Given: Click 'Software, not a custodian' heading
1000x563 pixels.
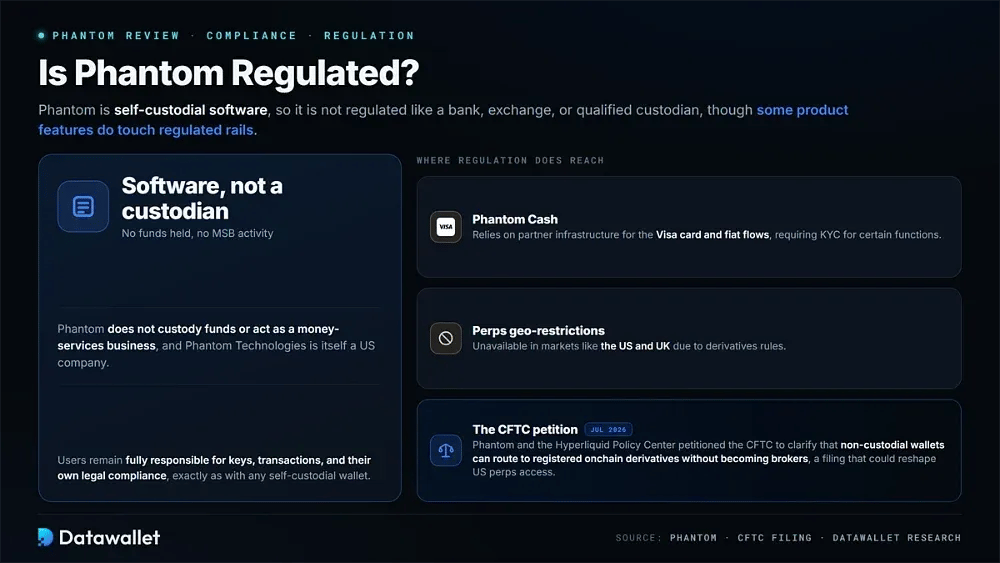Looking at the screenshot, I should (x=202, y=198).
